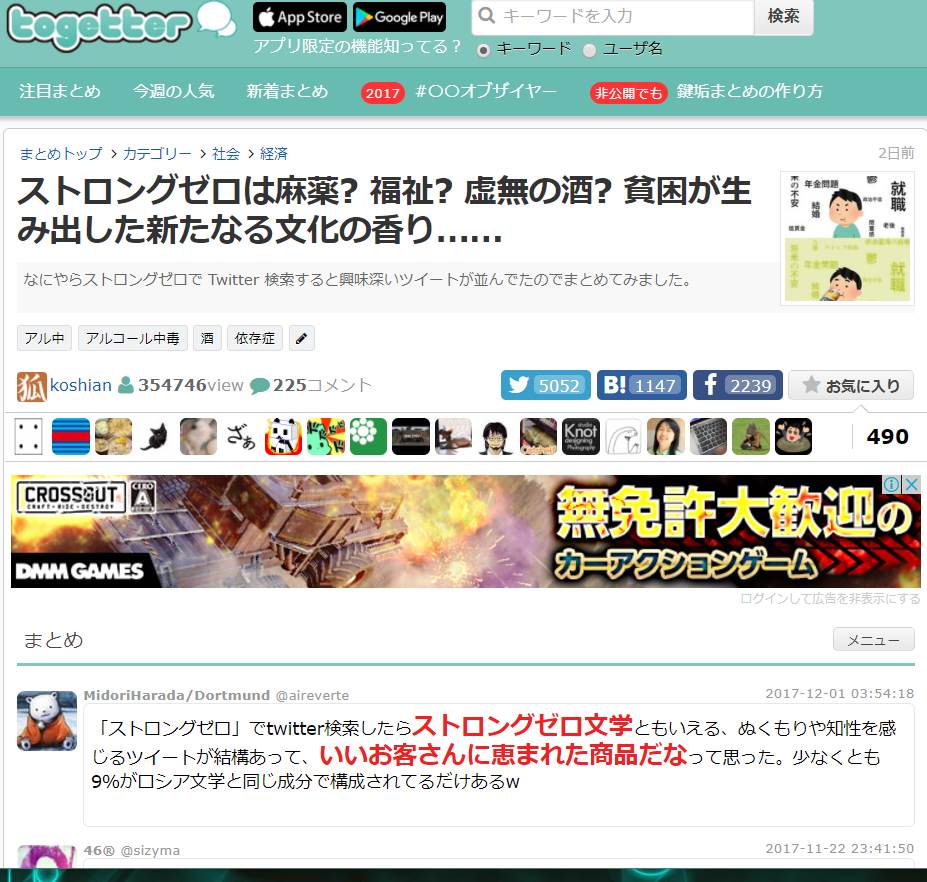Open the article thumbnail image

tap(847, 238)
